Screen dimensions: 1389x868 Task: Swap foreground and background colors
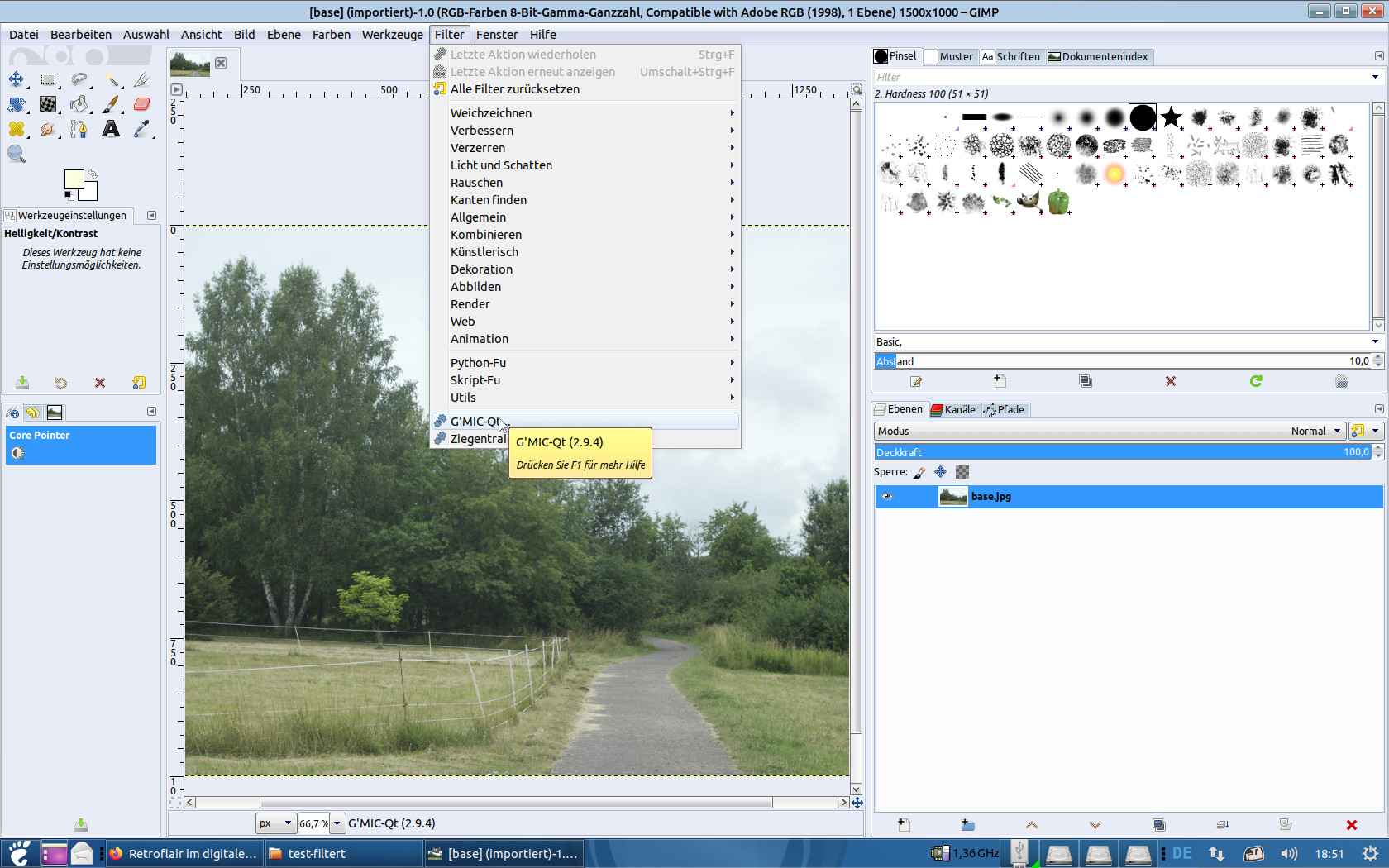click(93, 174)
